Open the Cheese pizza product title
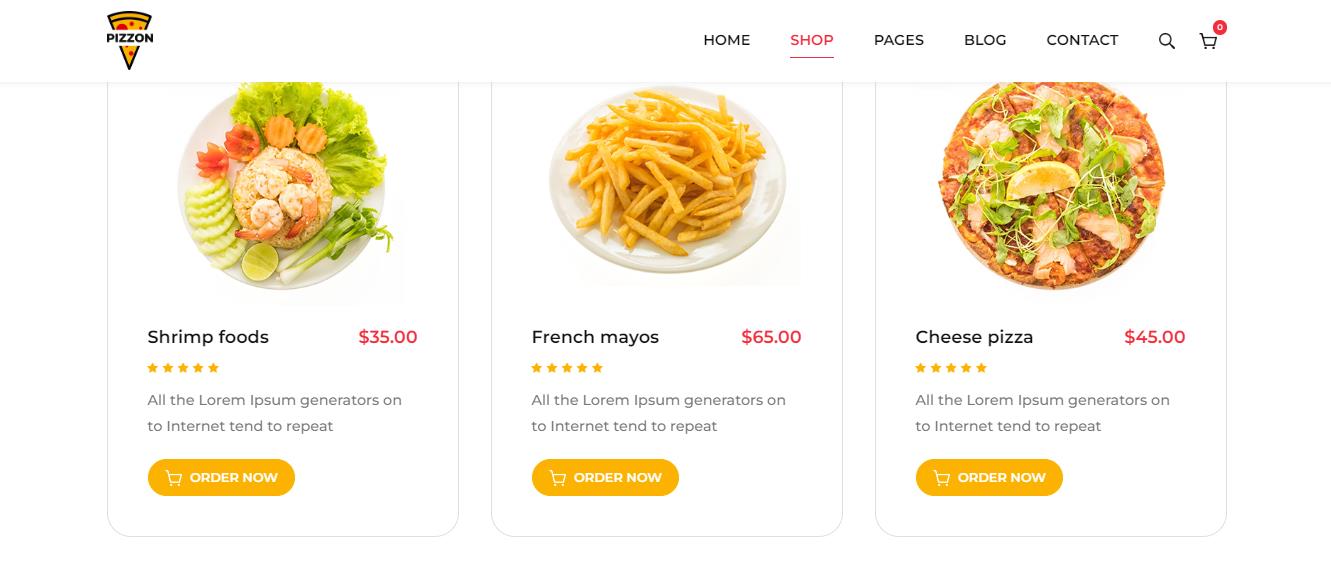The width and height of the screenshot is (1331, 585). coord(974,337)
